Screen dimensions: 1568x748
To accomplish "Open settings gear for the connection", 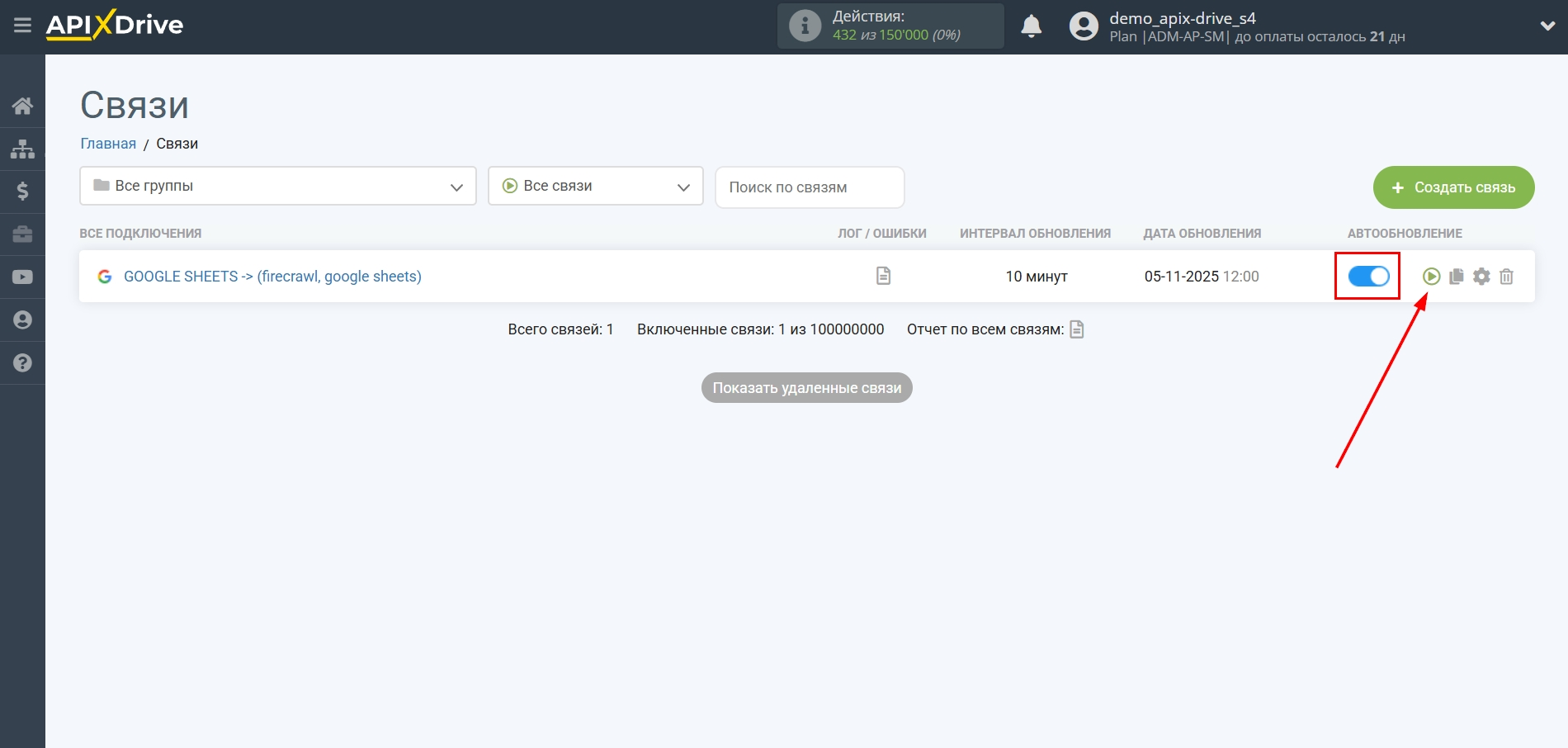I will click(x=1481, y=277).
